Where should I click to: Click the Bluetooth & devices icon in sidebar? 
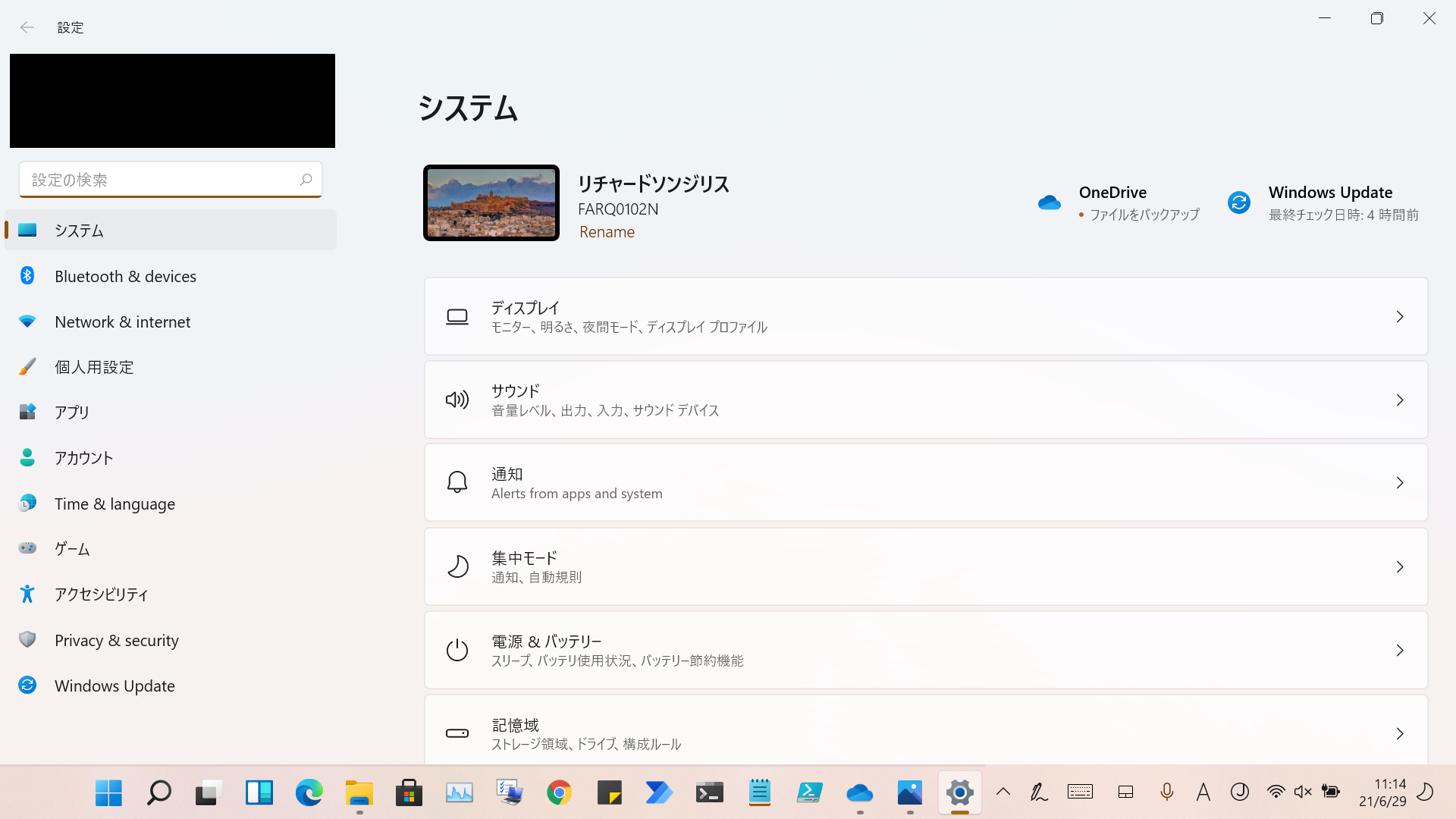coord(27,276)
